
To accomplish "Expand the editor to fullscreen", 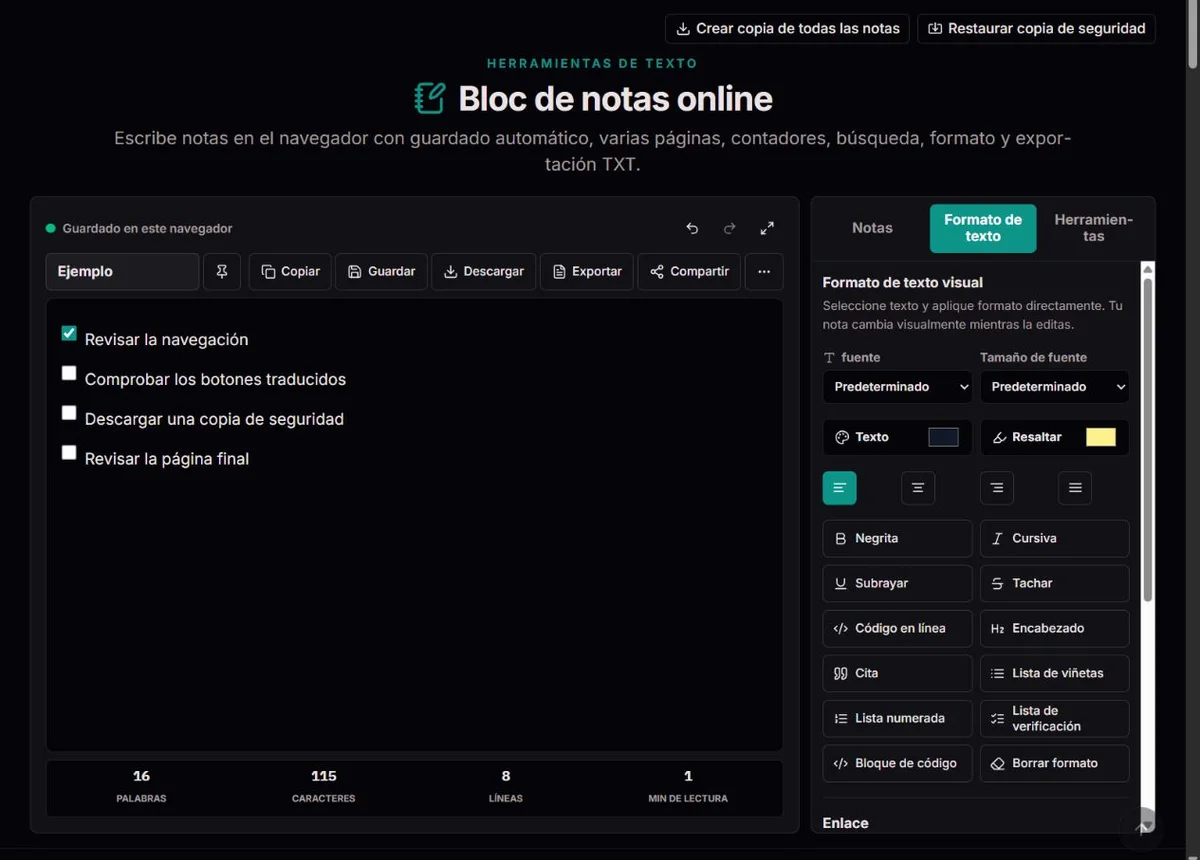I will (767, 228).
